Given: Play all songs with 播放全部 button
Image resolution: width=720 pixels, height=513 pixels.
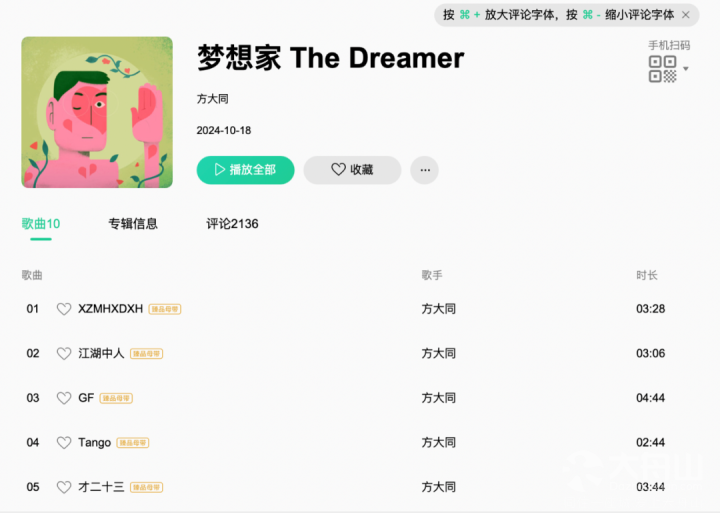Looking at the screenshot, I should [246, 170].
